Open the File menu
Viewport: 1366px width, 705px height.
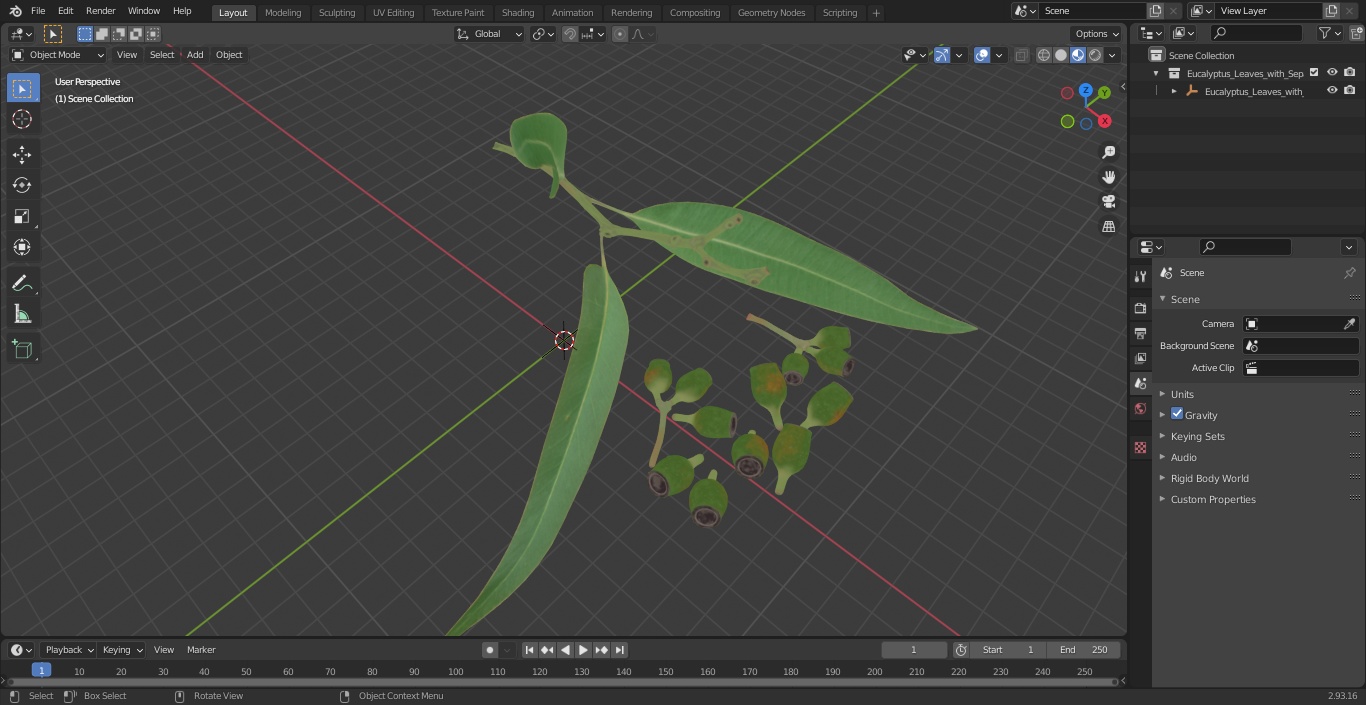pos(38,11)
